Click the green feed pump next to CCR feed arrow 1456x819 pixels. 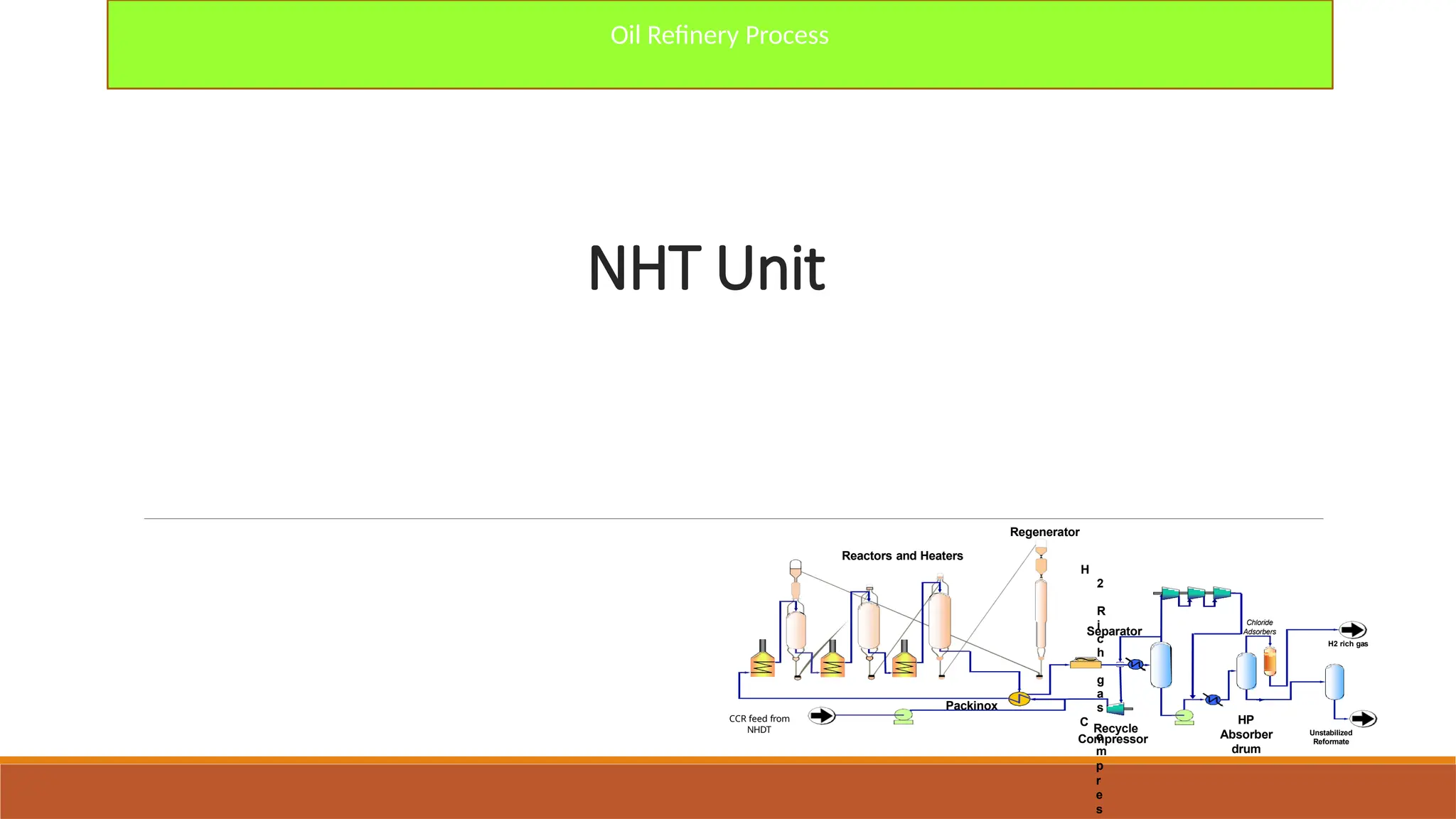(903, 716)
